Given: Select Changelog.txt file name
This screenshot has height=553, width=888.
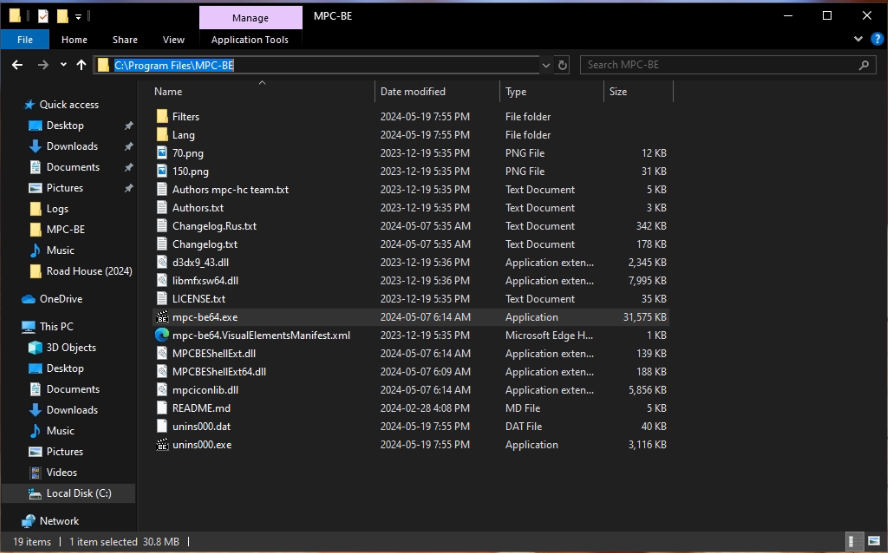Looking at the screenshot, I should pos(205,244).
